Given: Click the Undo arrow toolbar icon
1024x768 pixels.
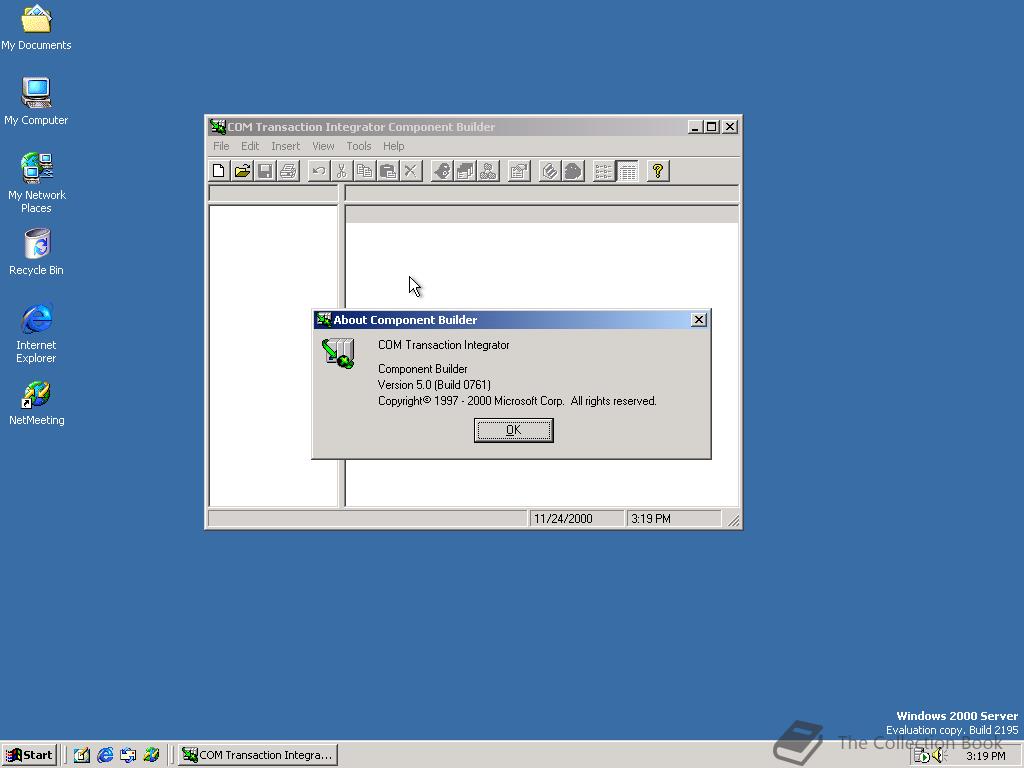Looking at the screenshot, I should (x=319, y=171).
